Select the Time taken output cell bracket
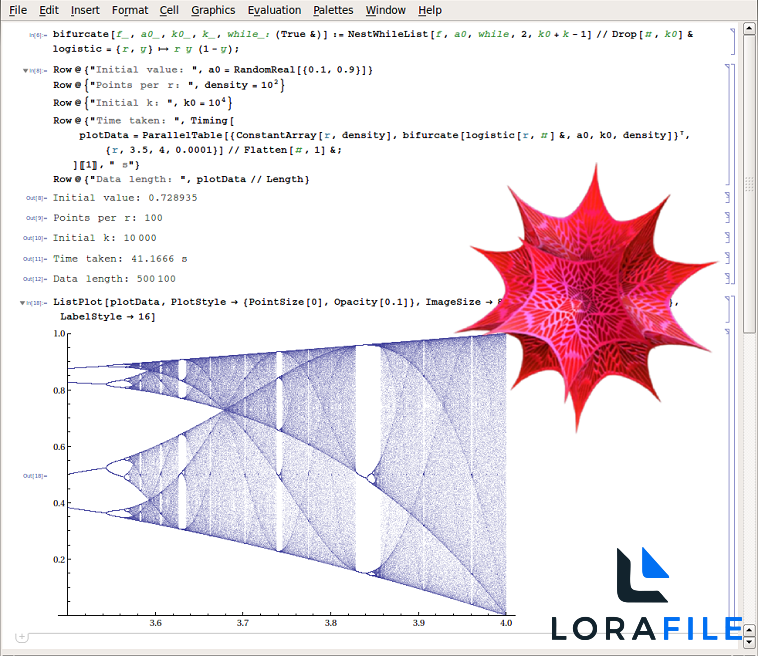Image resolution: width=758 pixels, height=656 pixels. click(728, 258)
